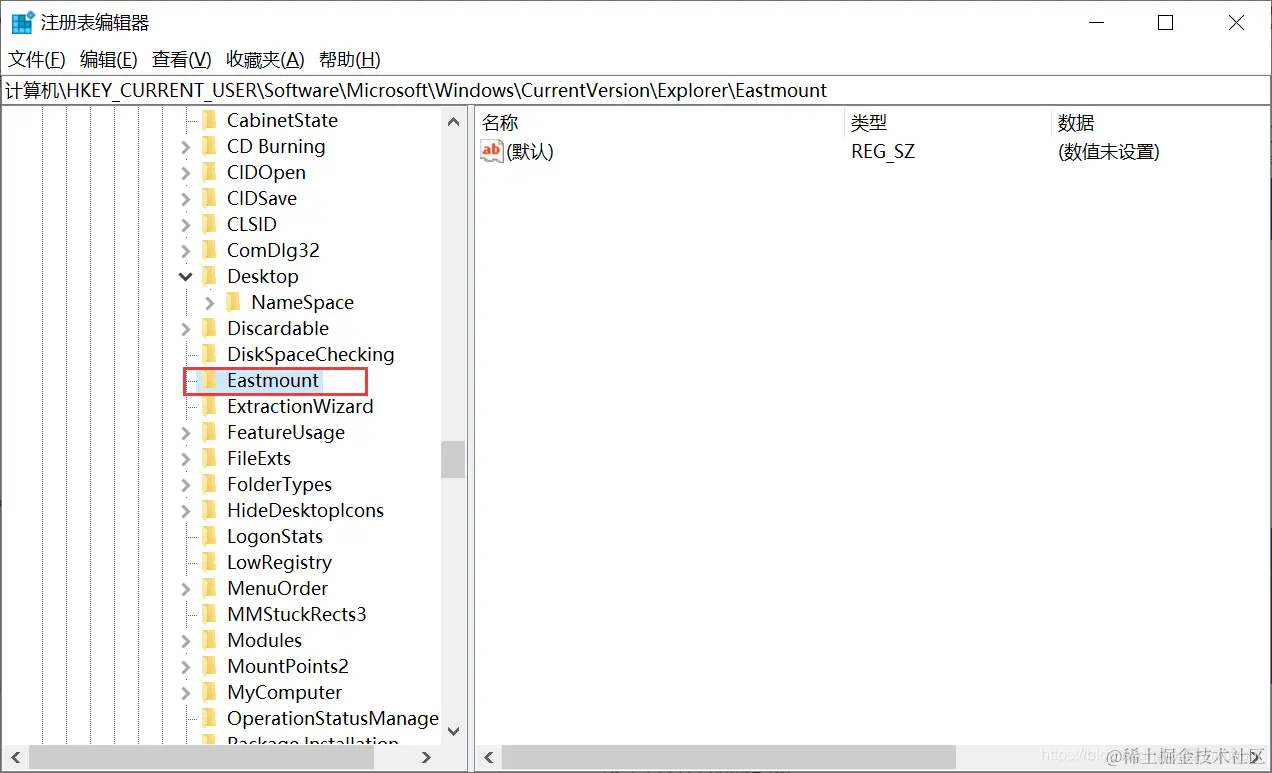Click values pane scroll left arrow
1272x773 pixels.
click(x=489, y=757)
